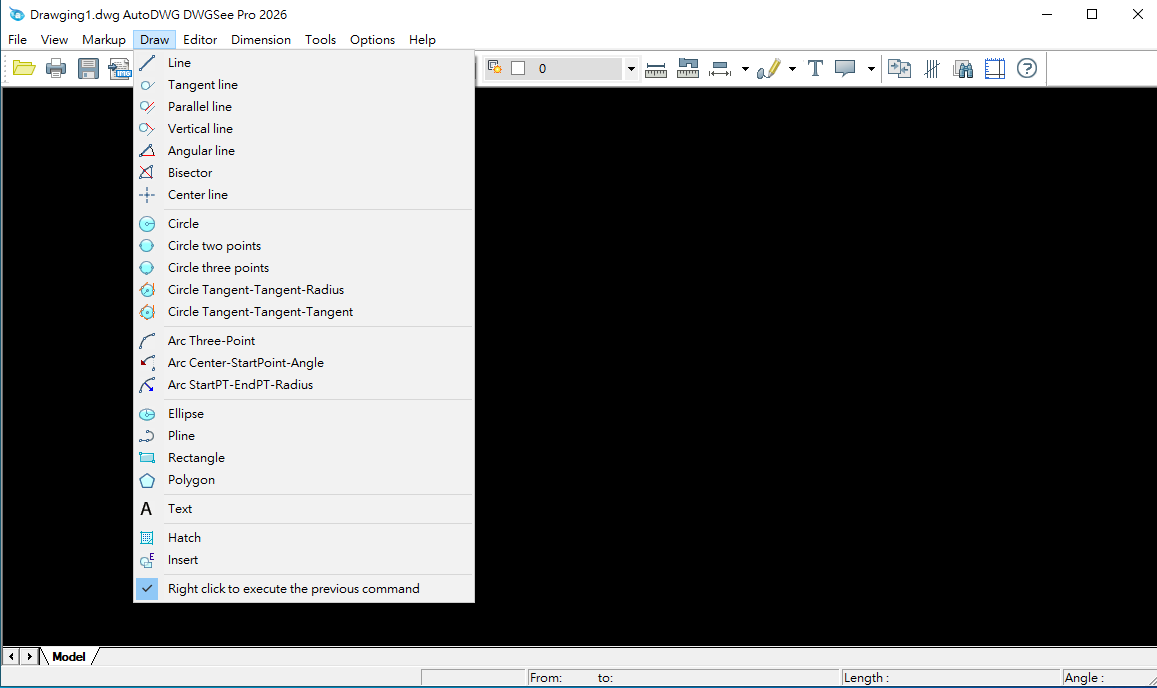The height and width of the screenshot is (688, 1157).
Task: Select the Text markup T icon
Action: pos(815,68)
